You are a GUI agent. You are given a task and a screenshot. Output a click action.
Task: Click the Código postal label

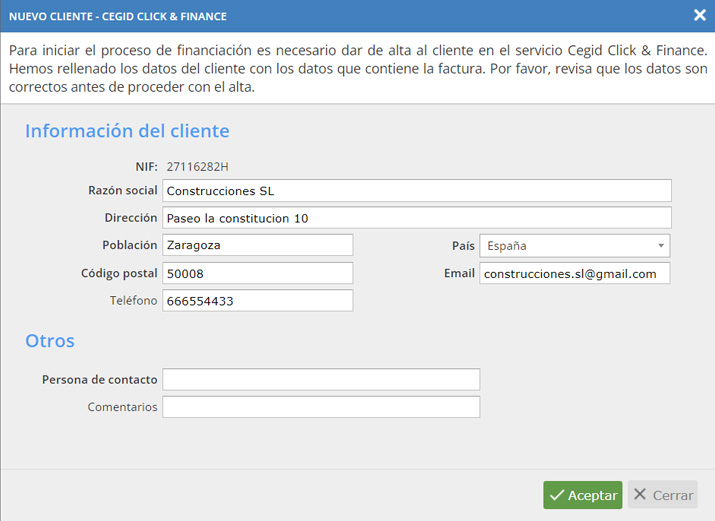[119, 273]
